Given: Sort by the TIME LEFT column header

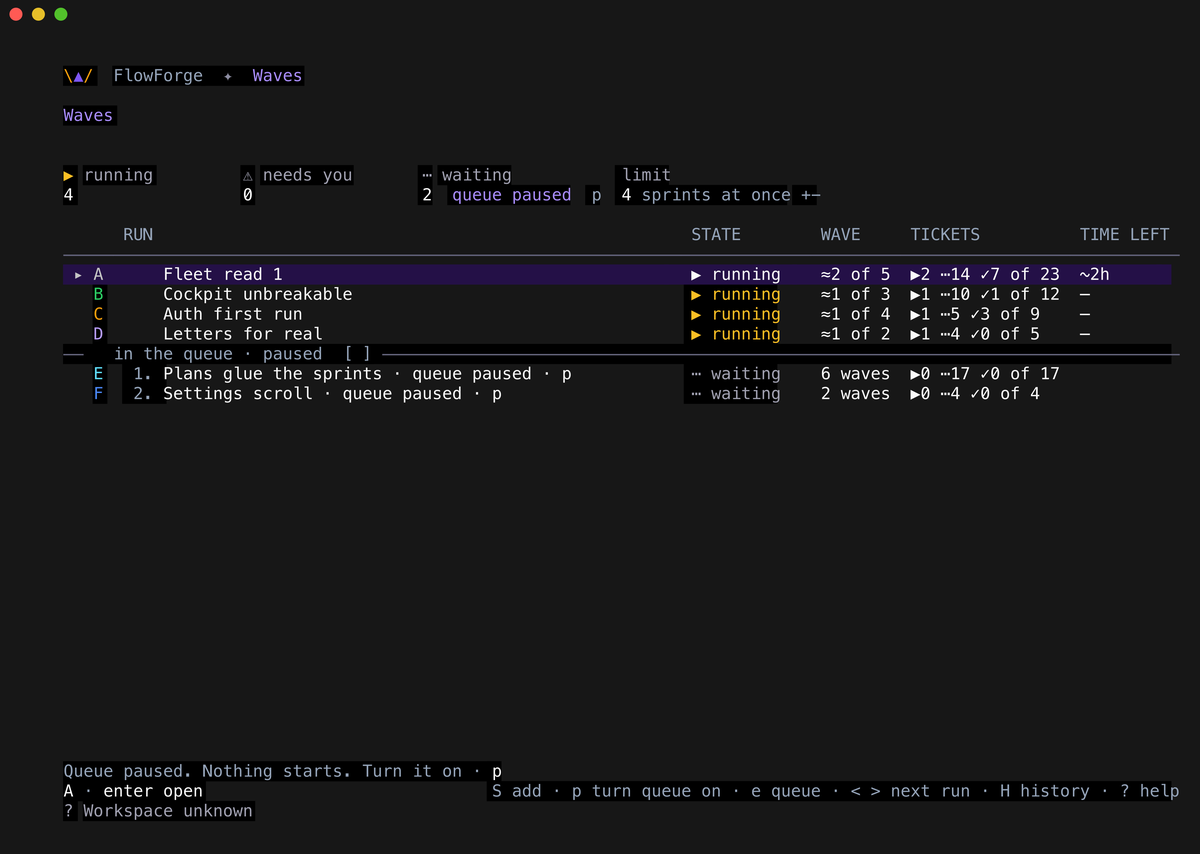Looking at the screenshot, I should pos(1124,234).
